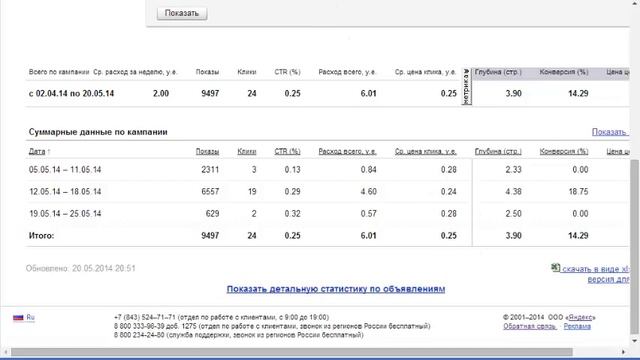Image resolution: width=640 pixels, height=360 pixels.
Task: Click the 2311 impressions value
Action: [210, 170]
